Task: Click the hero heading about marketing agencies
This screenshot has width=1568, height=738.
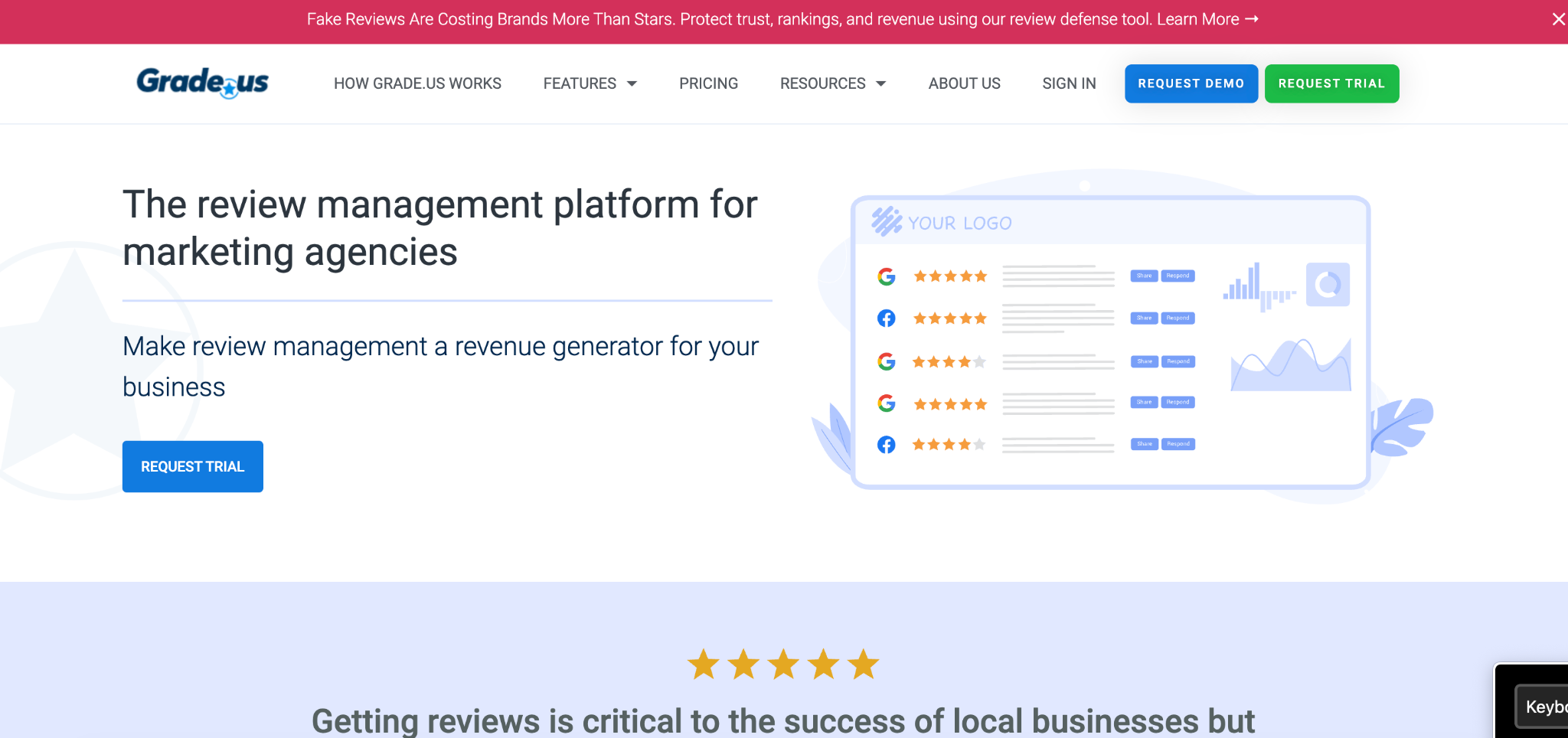Action: 440,228
